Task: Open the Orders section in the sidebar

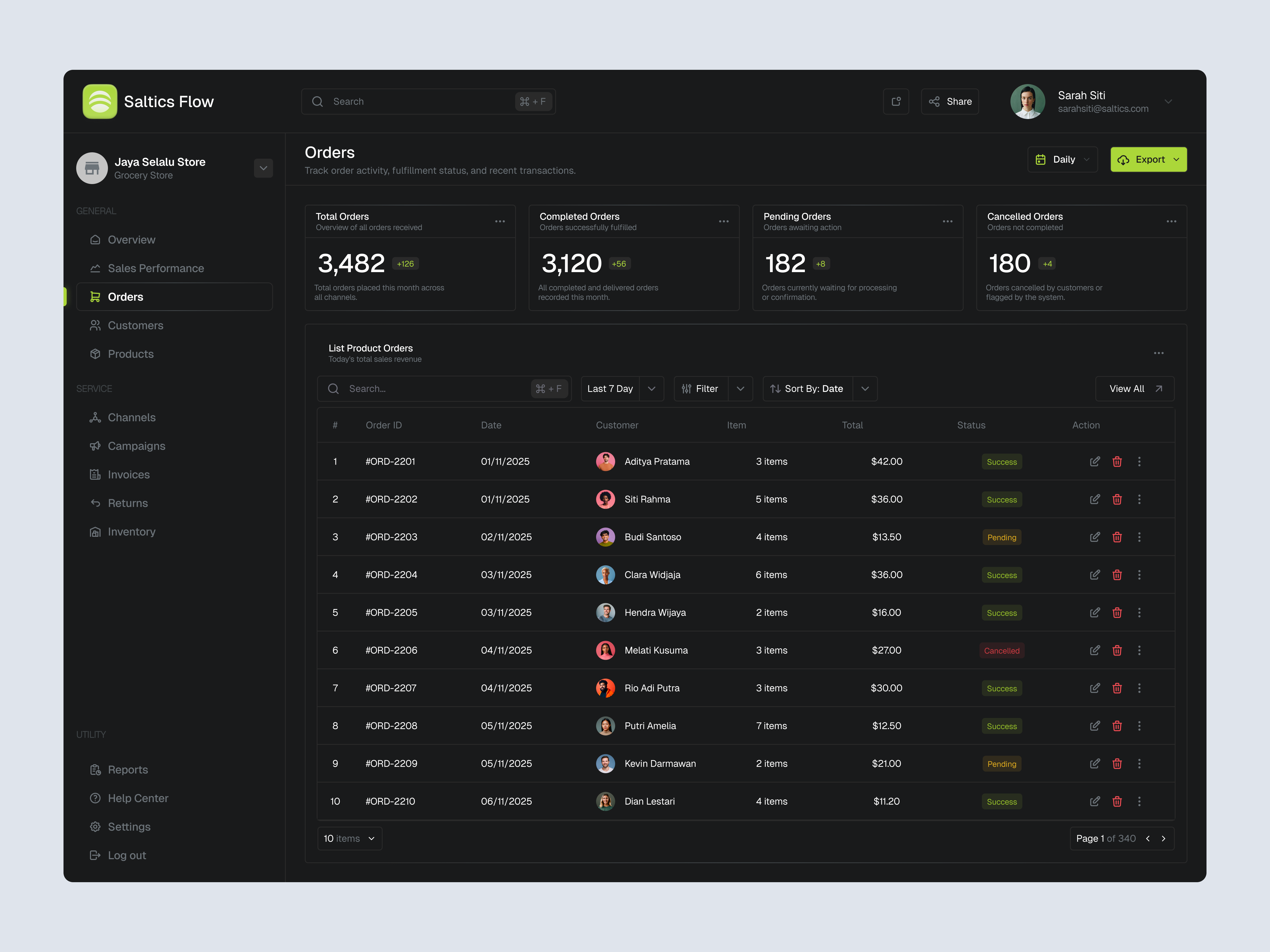Action: point(126,297)
